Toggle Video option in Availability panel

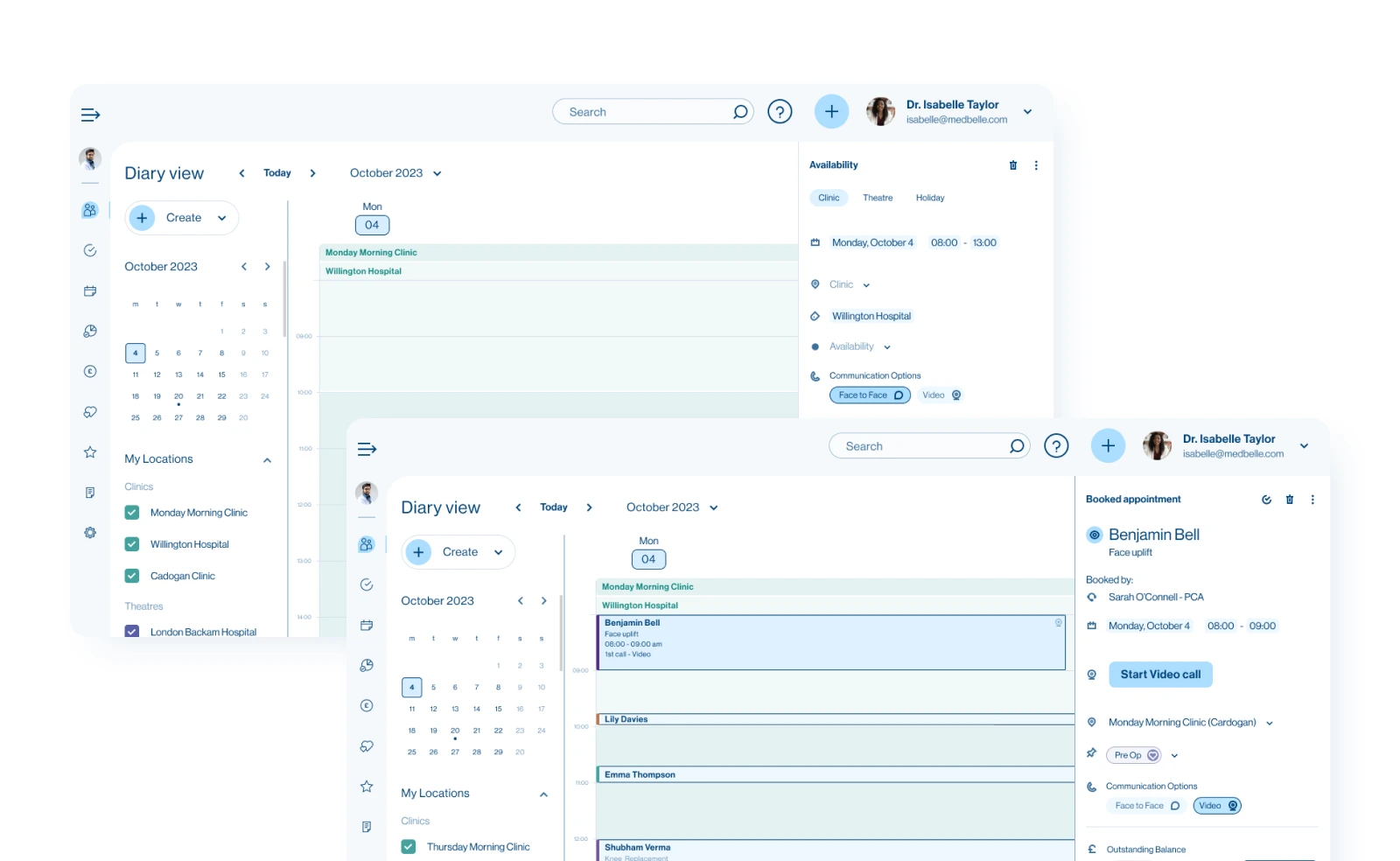tap(941, 395)
